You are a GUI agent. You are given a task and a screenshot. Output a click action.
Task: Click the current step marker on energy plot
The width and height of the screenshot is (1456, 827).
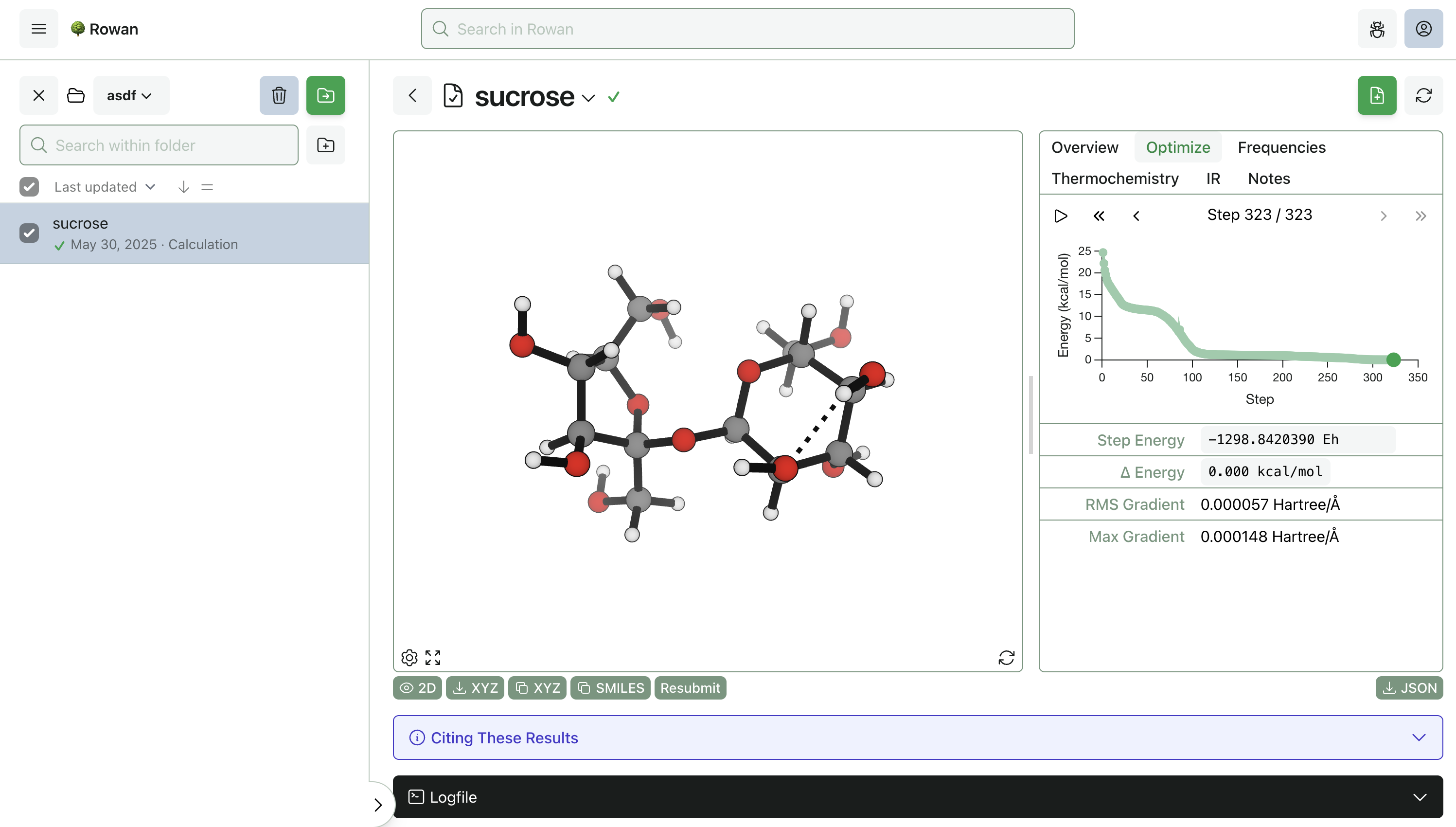1393,360
